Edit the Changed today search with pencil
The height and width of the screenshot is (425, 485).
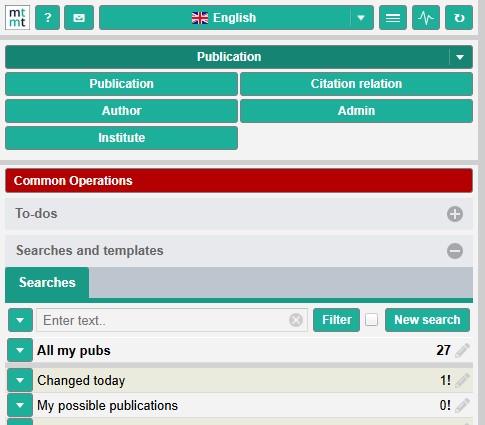463,380
